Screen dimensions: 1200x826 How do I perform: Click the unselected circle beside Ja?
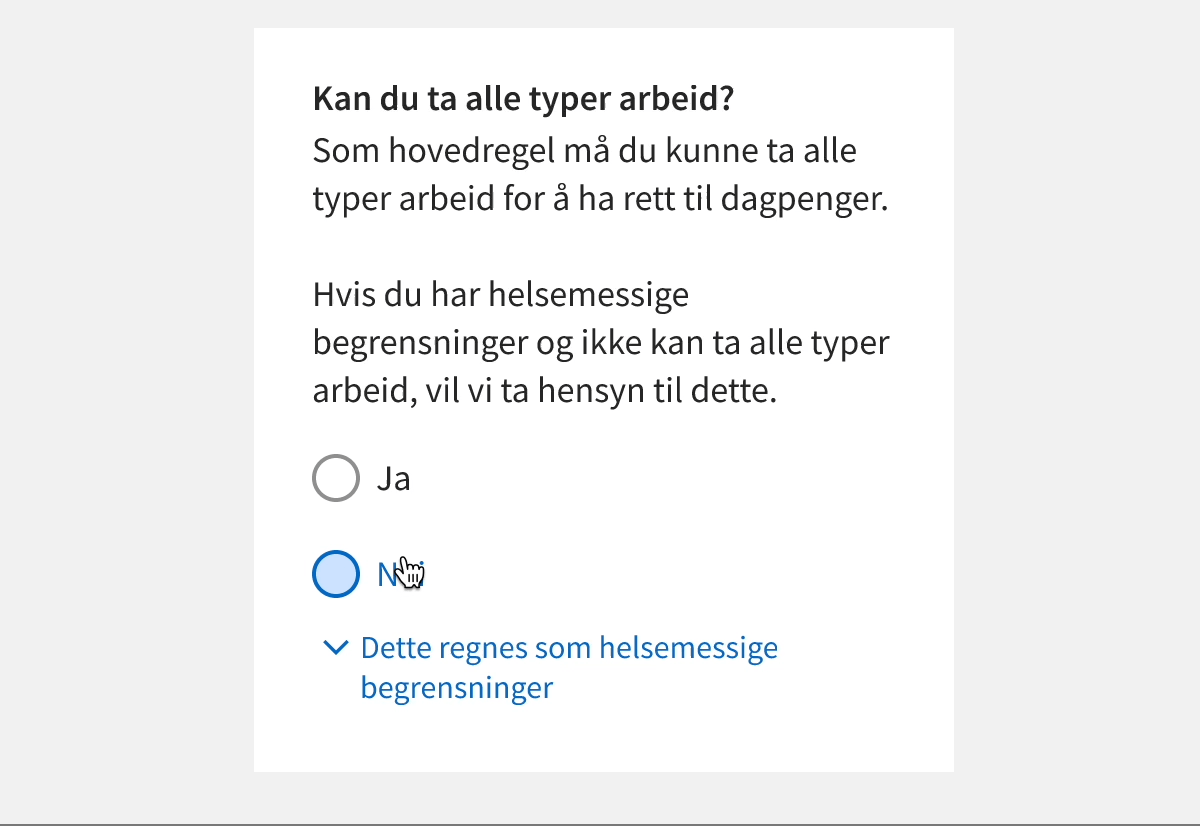click(335, 477)
